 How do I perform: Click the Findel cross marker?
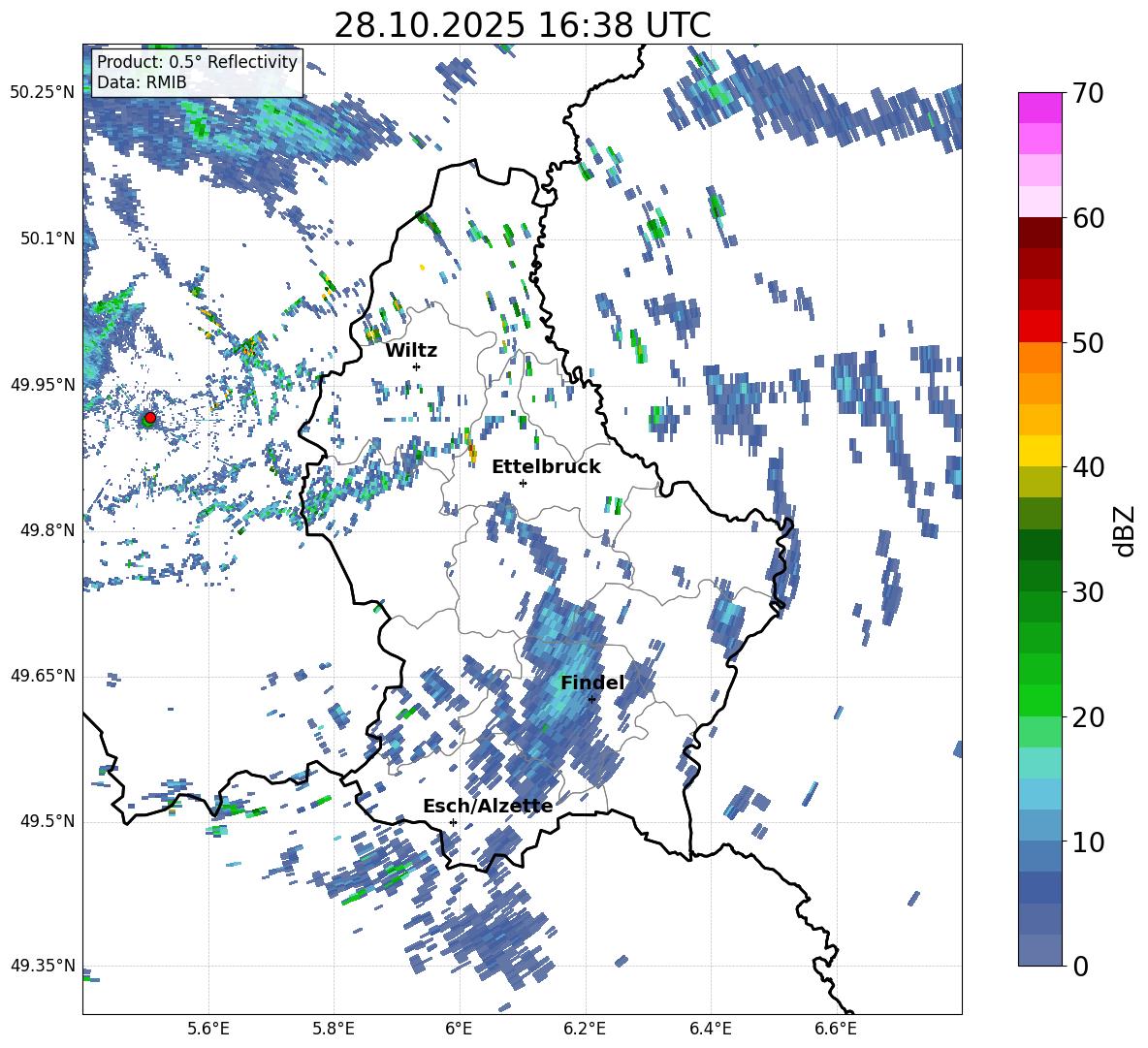(591, 699)
